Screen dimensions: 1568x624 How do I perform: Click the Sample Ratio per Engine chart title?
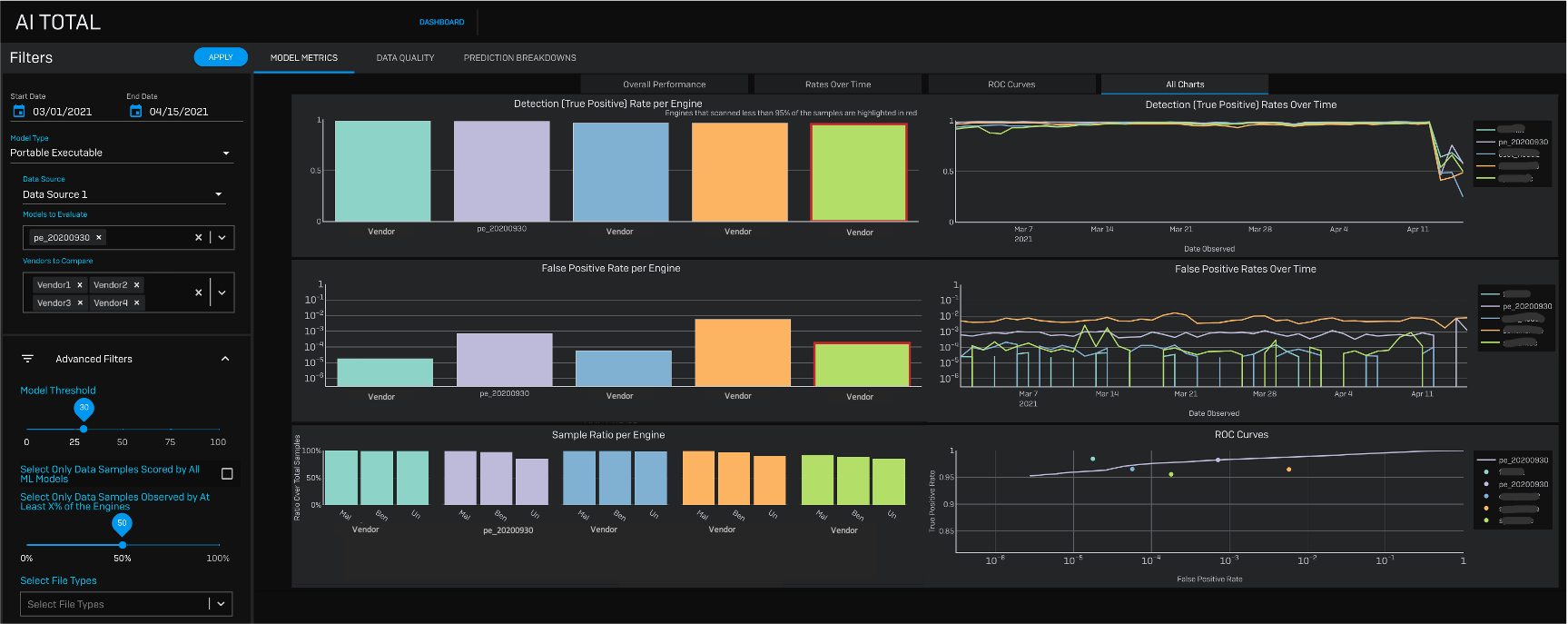[x=608, y=435]
